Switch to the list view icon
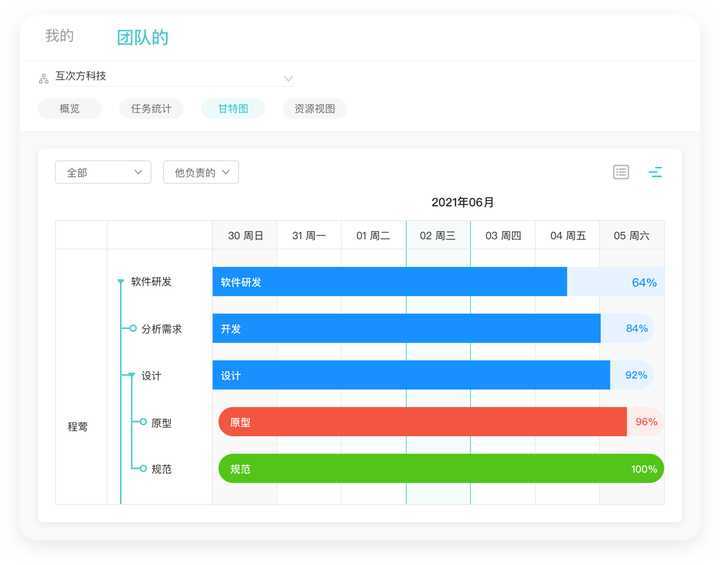The width and height of the screenshot is (720, 565). tap(621, 172)
